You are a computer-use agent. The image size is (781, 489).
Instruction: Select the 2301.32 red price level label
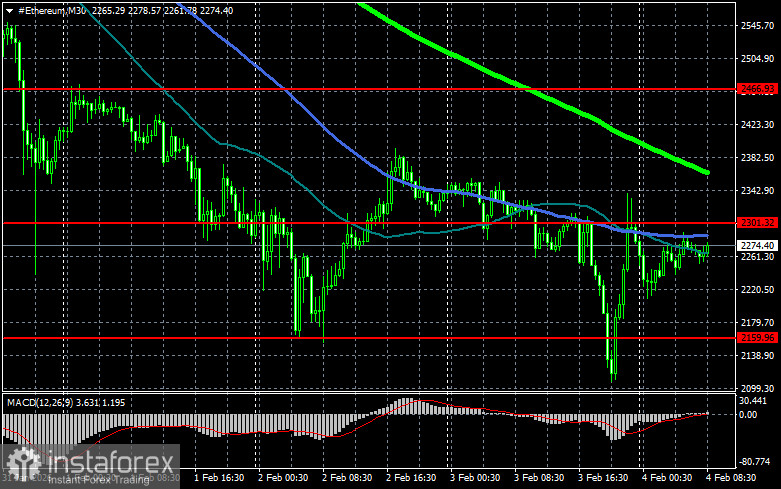click(x=758, y=223)
